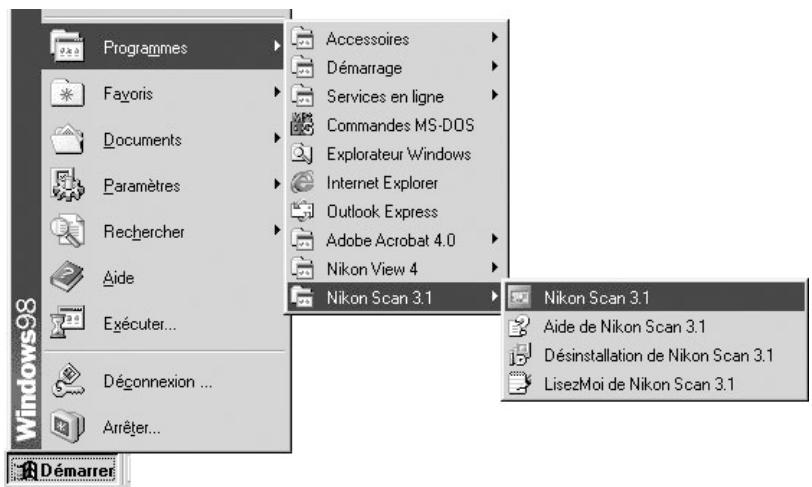Click the Services en ligne label
This screenshot has width=812, height=487.
pos(385,96)
